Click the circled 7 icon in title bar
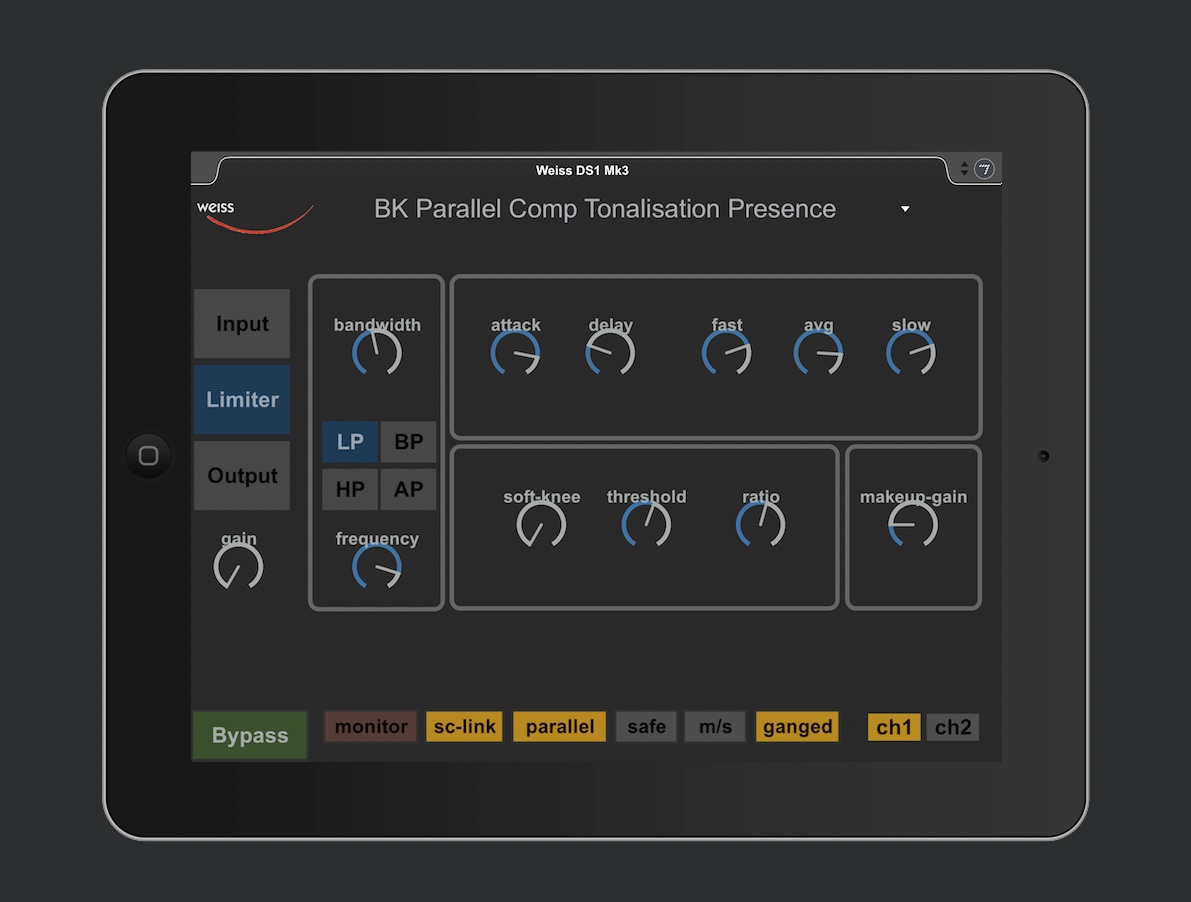The width and height of the screenshot is (1191, 902). [x=984, y=169]
